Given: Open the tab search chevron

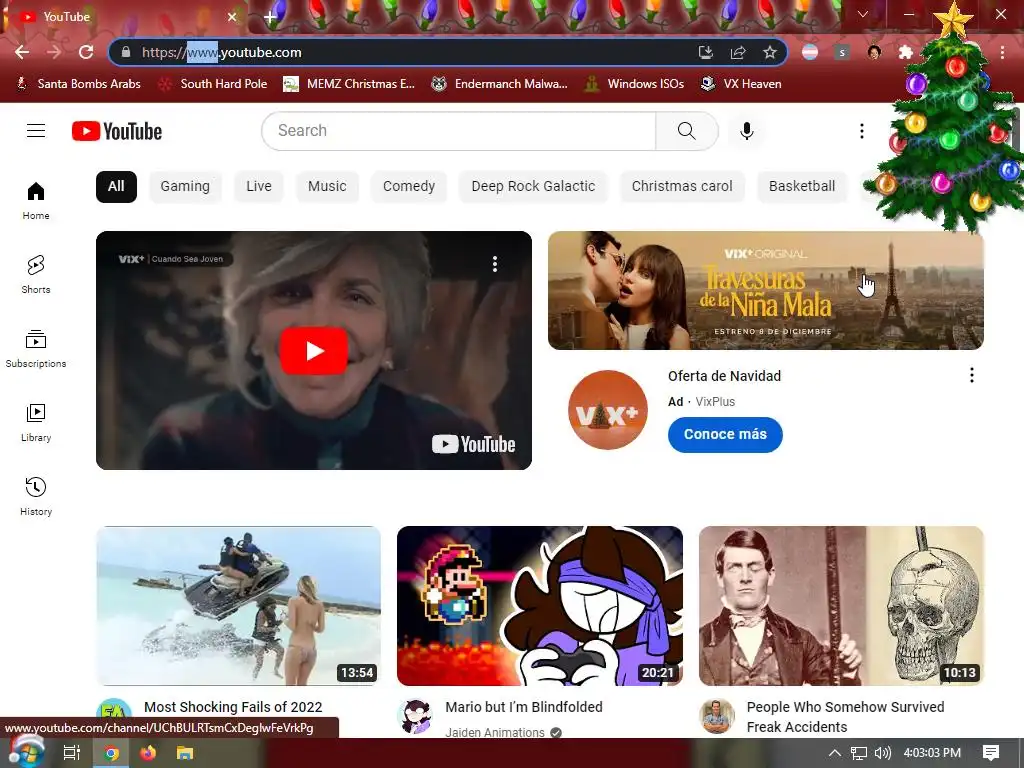Looking at the screenshot, I should [863, 14].
